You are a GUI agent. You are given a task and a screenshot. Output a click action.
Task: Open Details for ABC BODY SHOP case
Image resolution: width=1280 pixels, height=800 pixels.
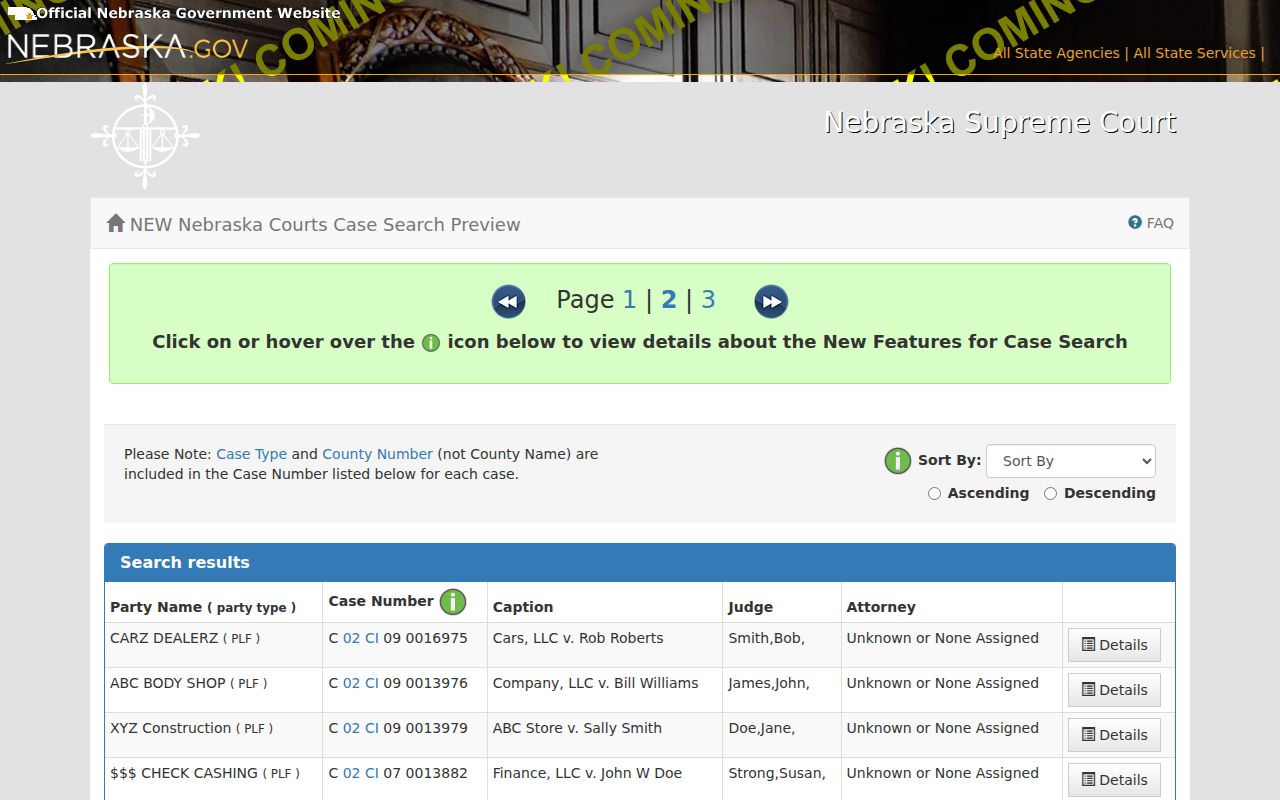[x=1114, y=690]
